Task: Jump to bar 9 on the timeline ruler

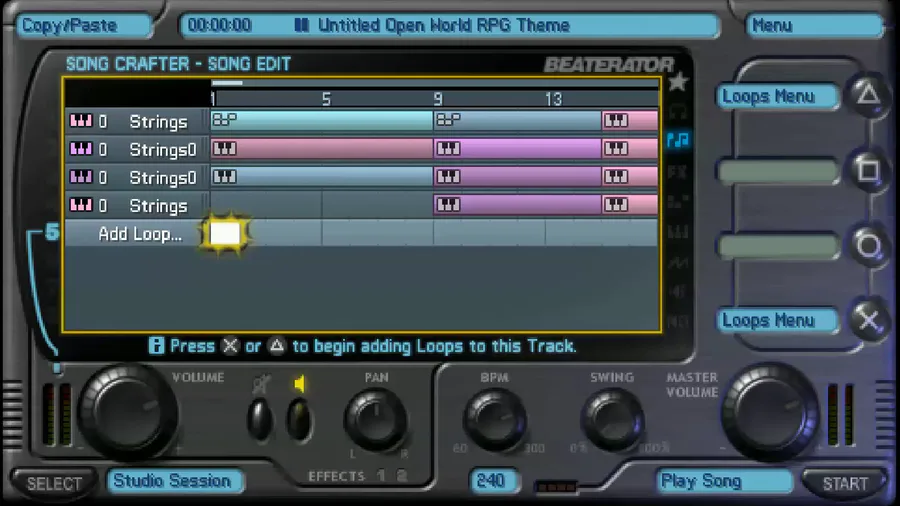Action: point(438,99)
